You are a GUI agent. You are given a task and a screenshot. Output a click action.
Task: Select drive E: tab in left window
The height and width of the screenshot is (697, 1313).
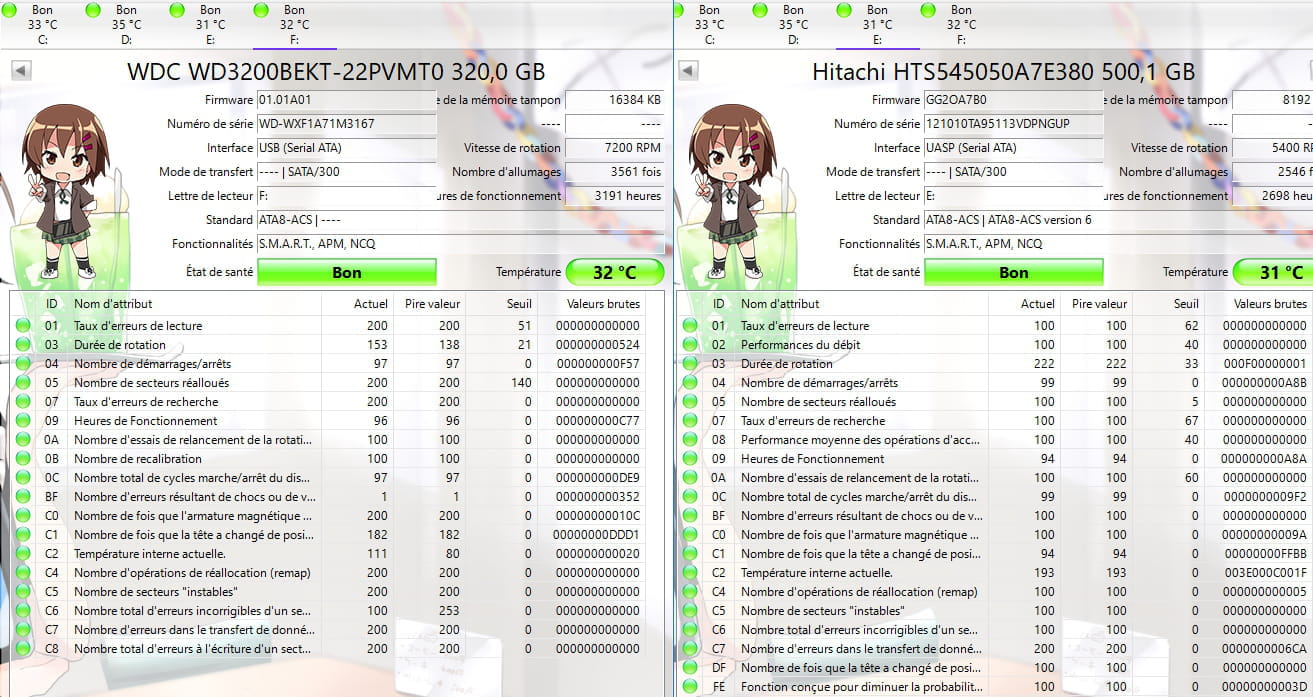point(210,24)
